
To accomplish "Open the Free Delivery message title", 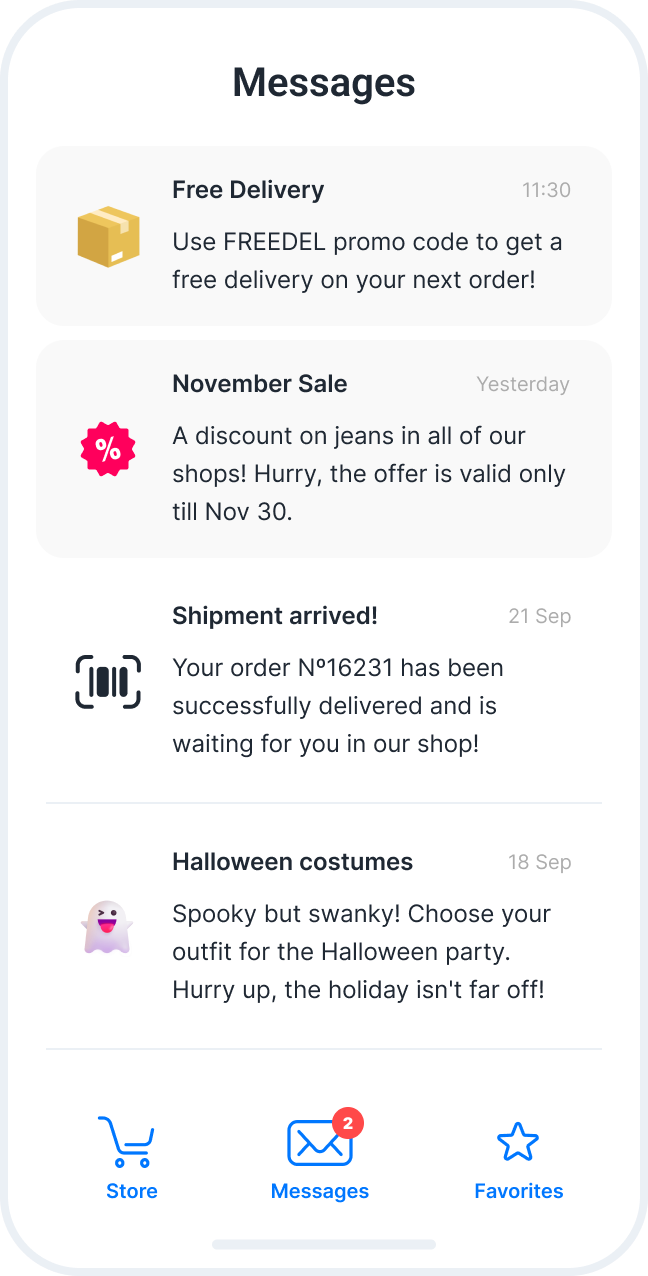I will (x=248, y=190).
